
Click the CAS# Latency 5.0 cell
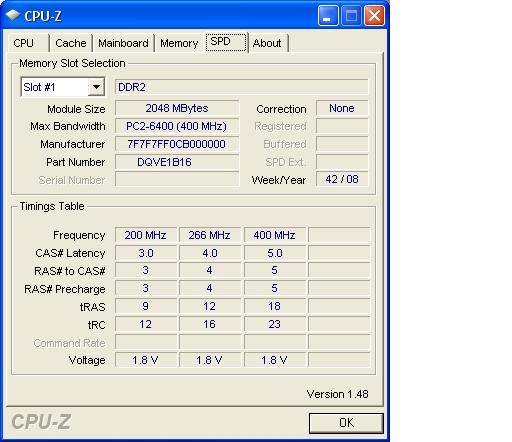pos(275,253)
